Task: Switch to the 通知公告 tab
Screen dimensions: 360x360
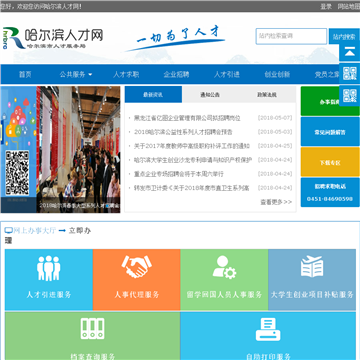Action: (x=210, y=95)
